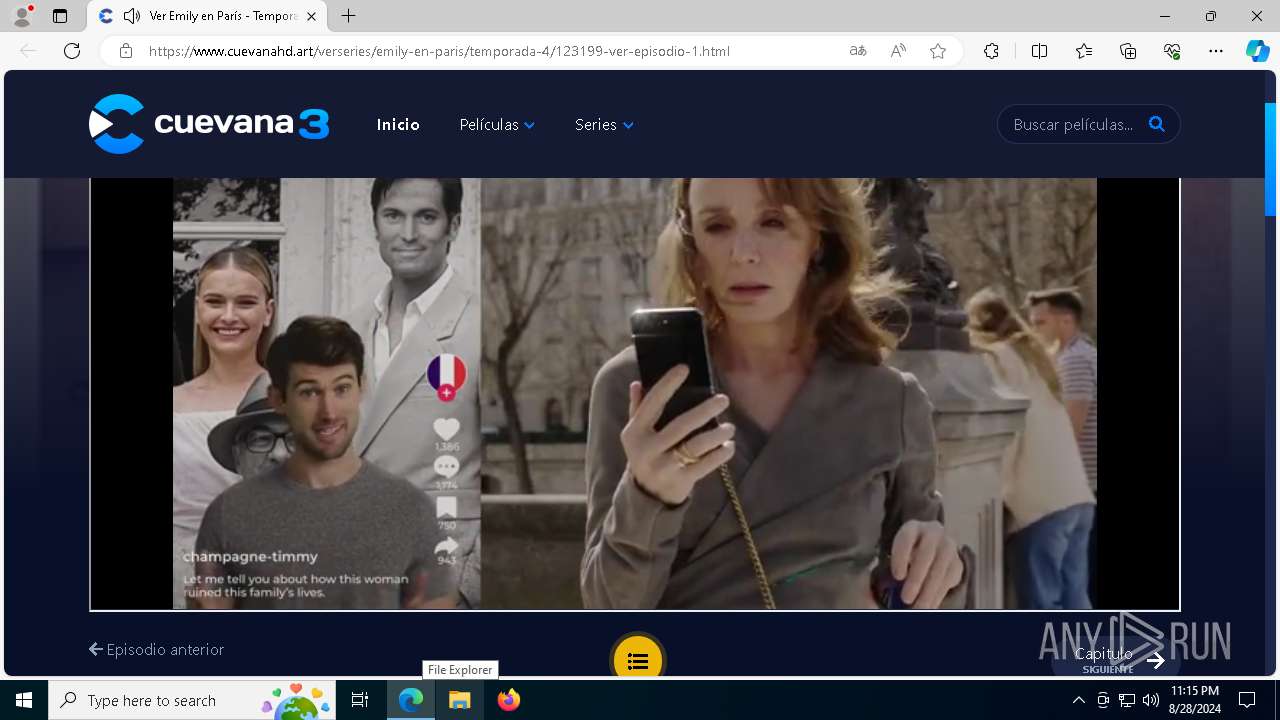1280x720 pixels.
Task: Add this page to favorites
Action: (x=938, y=51)
